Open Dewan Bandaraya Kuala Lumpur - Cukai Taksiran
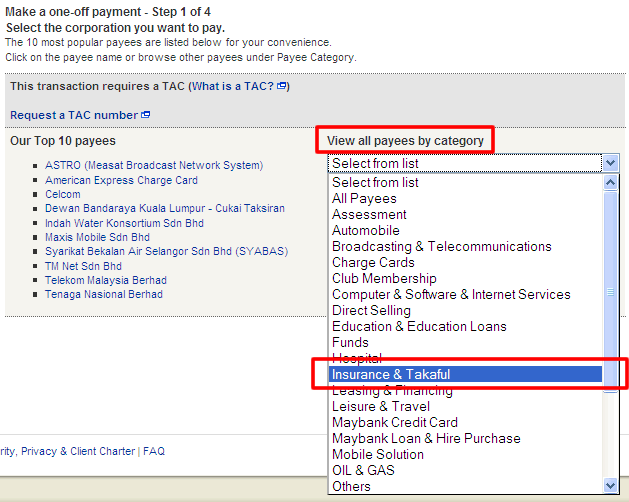 165,208
